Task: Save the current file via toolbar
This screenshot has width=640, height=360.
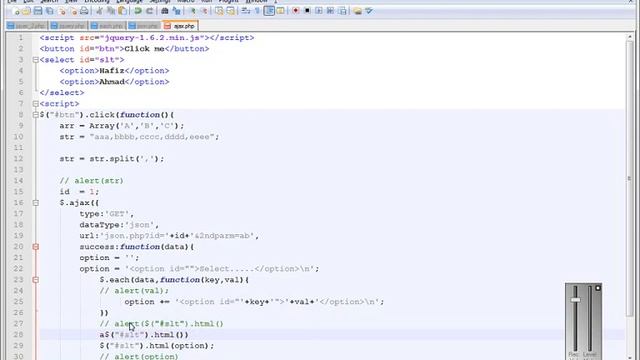Action: [38, 11]
